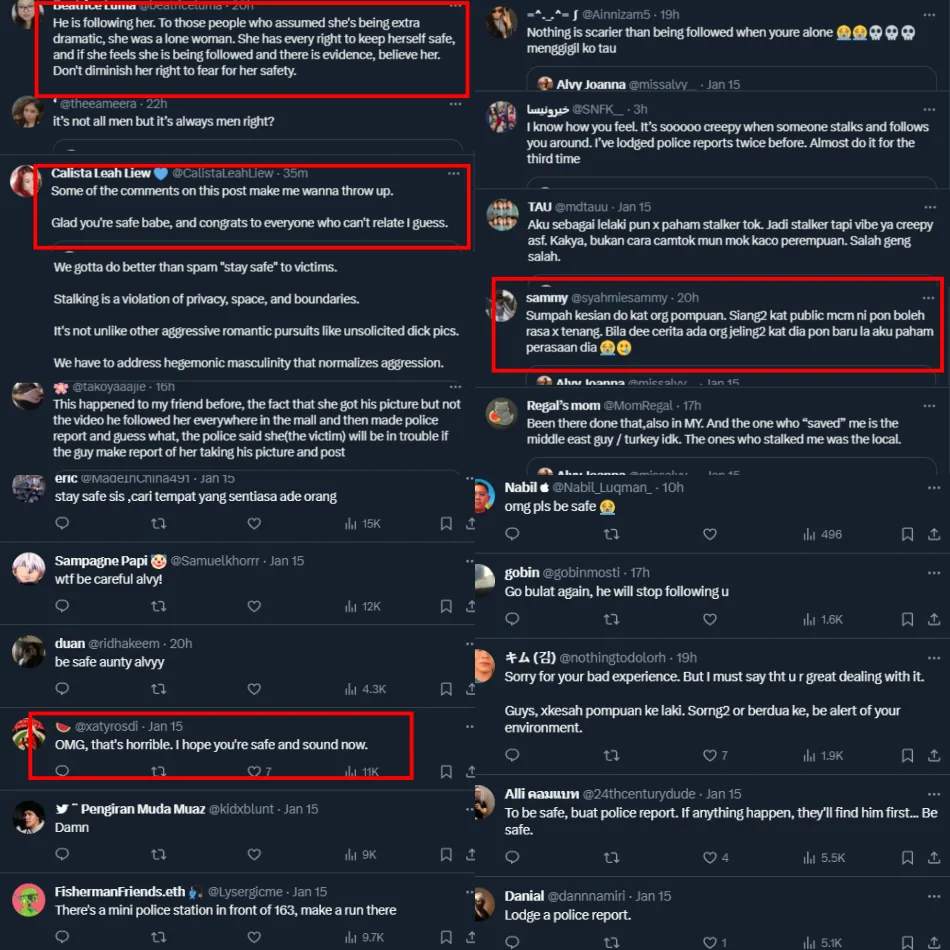Open the more options on @SNFK__ tweet
Viewport: 950px width, 950px height.
[x=929, y=109]
